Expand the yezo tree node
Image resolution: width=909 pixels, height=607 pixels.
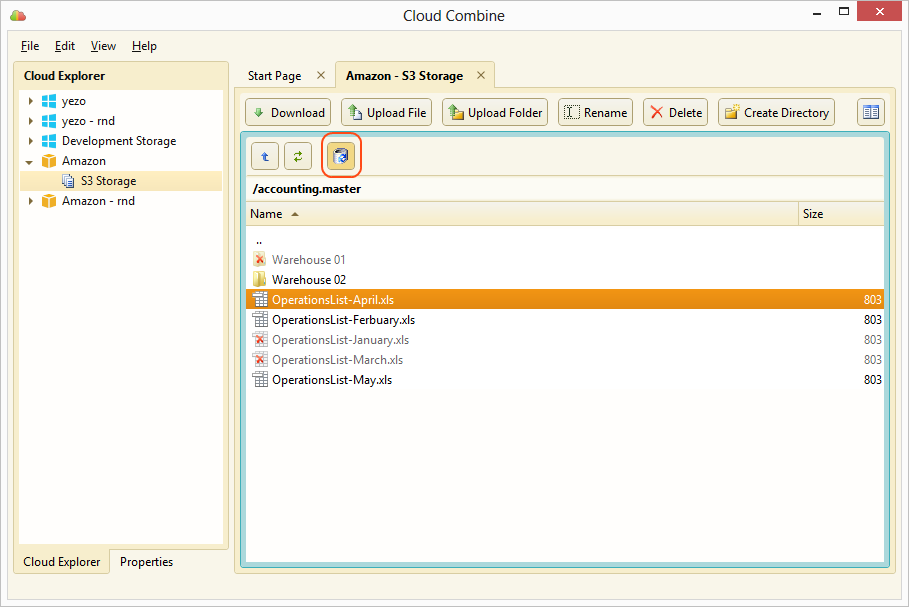(31, 101)
